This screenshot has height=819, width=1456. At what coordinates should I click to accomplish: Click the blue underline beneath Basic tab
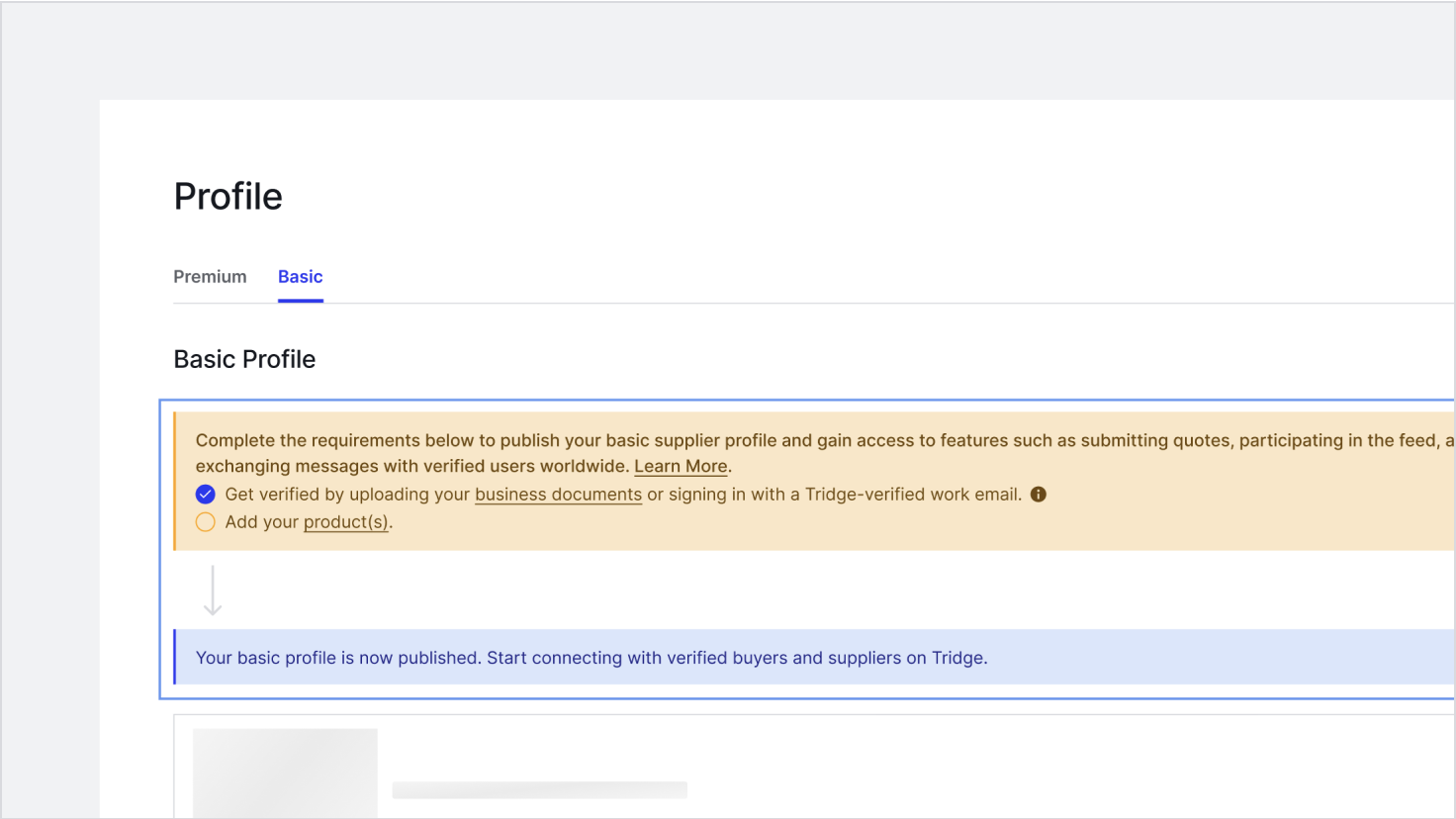pyautogui.click(x=300, y=300)
